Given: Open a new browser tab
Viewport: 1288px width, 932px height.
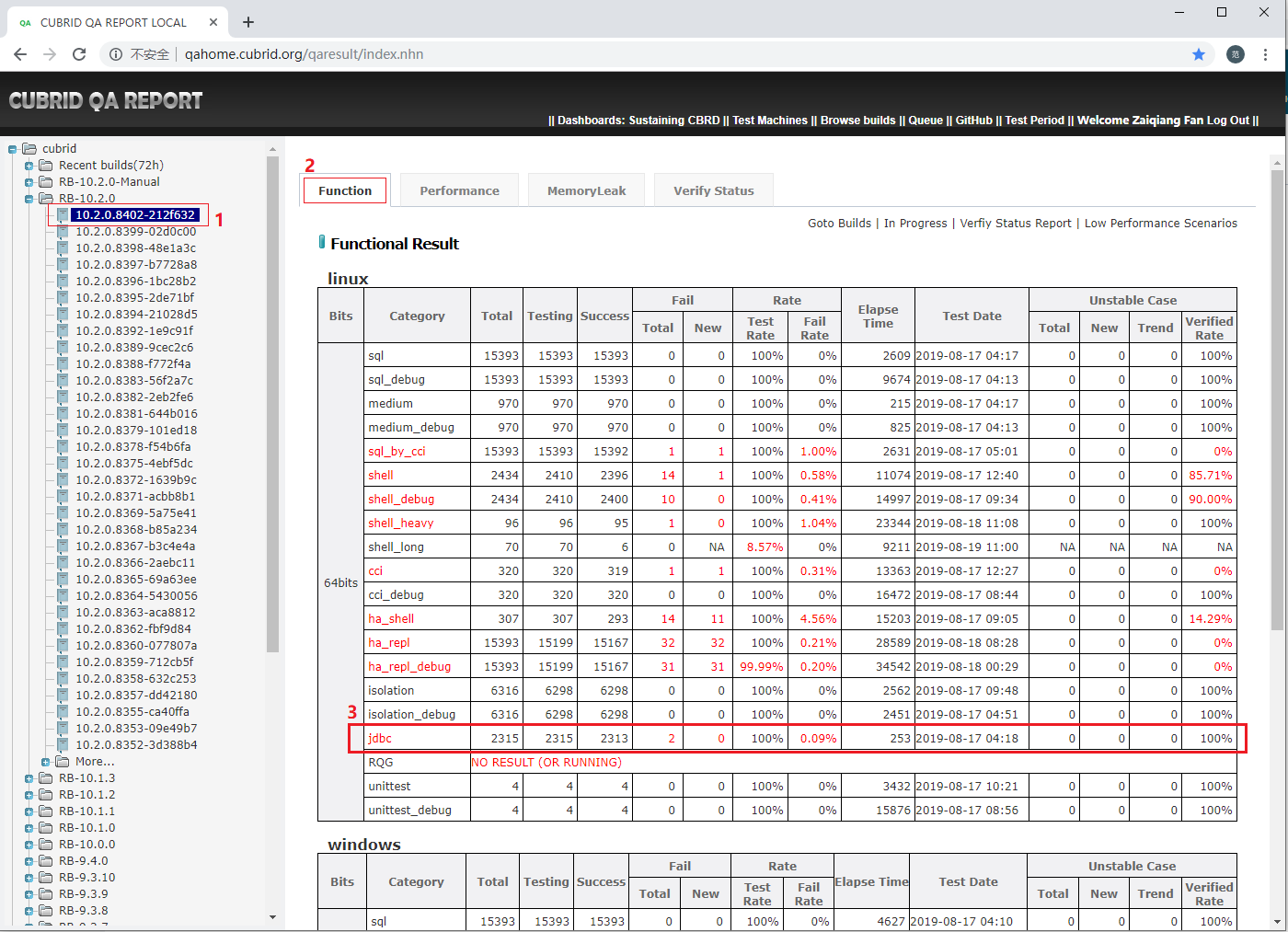Looking at the screenshot, I should [x=248, y=22].
